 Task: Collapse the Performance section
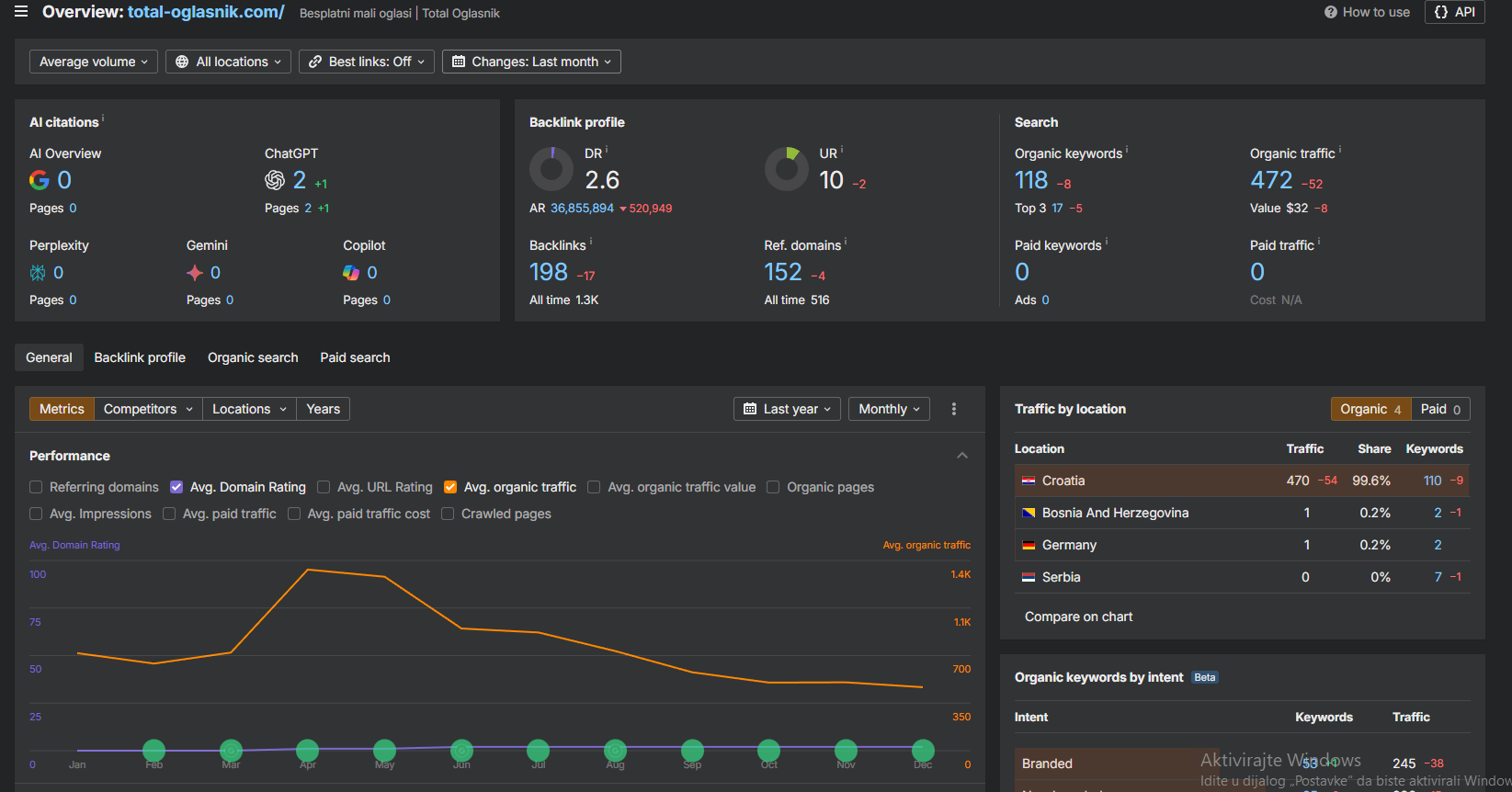(x=962, y=456)
